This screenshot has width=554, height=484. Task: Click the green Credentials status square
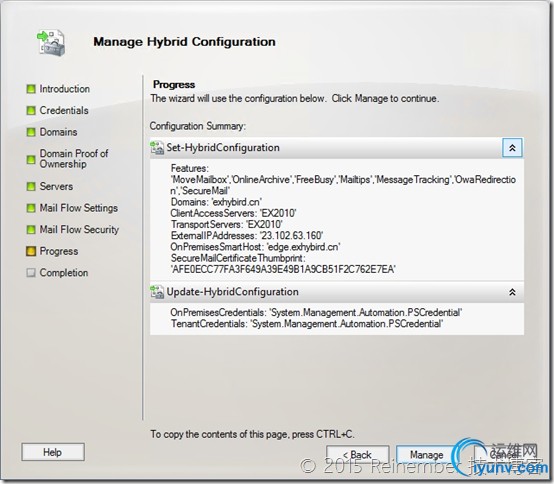(x=31, y=111)
